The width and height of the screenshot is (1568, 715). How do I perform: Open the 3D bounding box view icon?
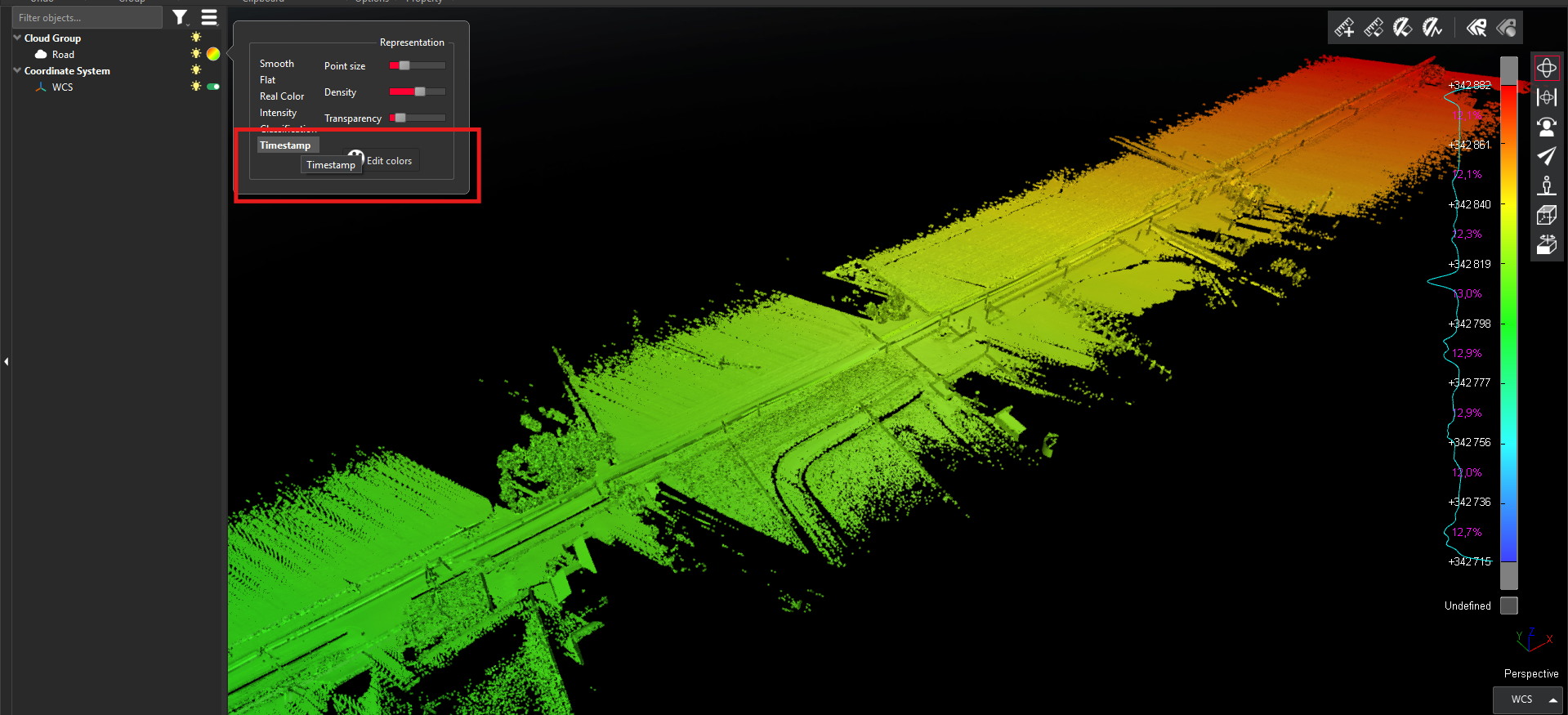pyautogui.click(x=1546, y=215)
